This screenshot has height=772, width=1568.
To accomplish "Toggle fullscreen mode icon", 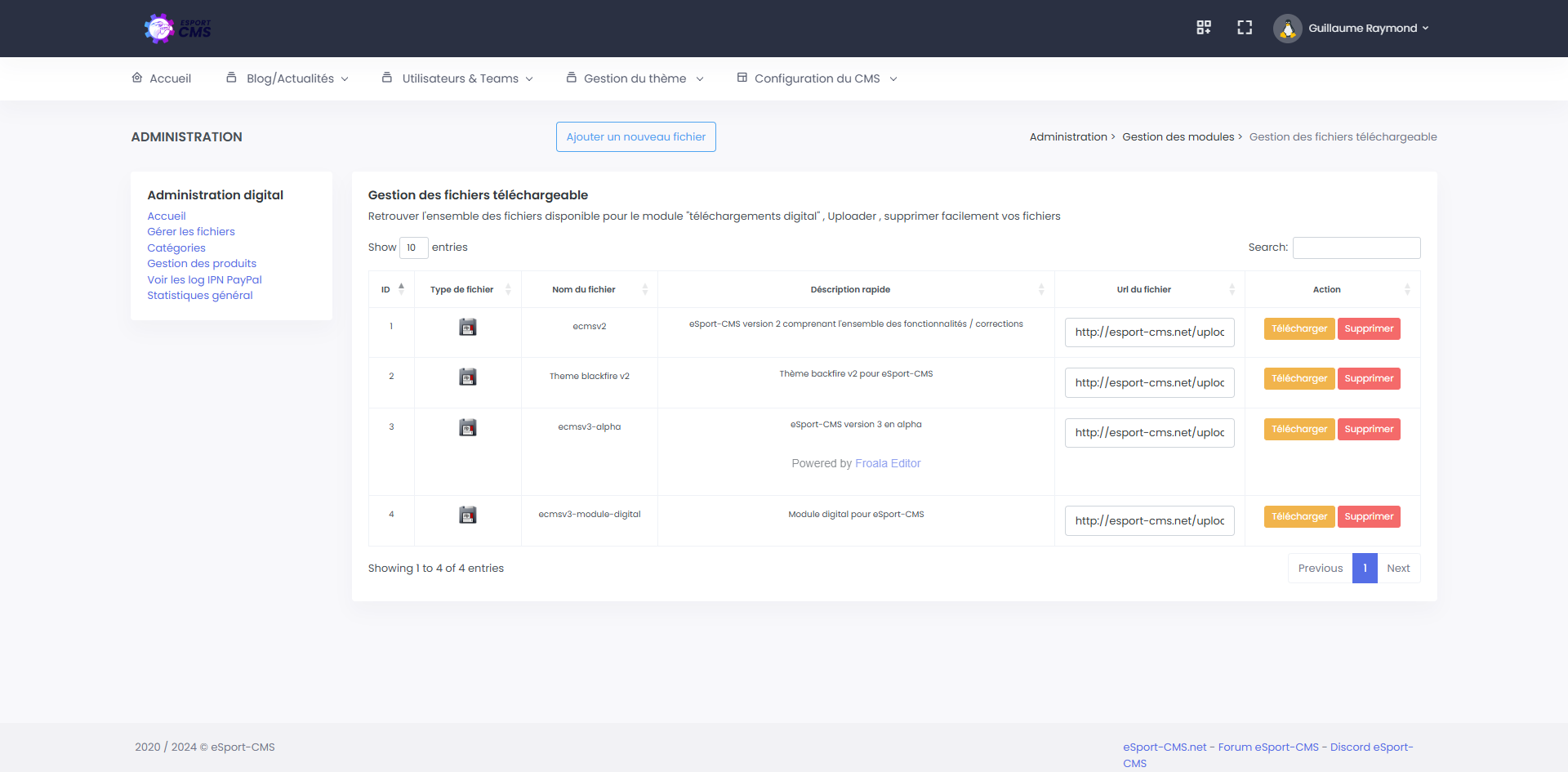I will tap(1245, 28).
